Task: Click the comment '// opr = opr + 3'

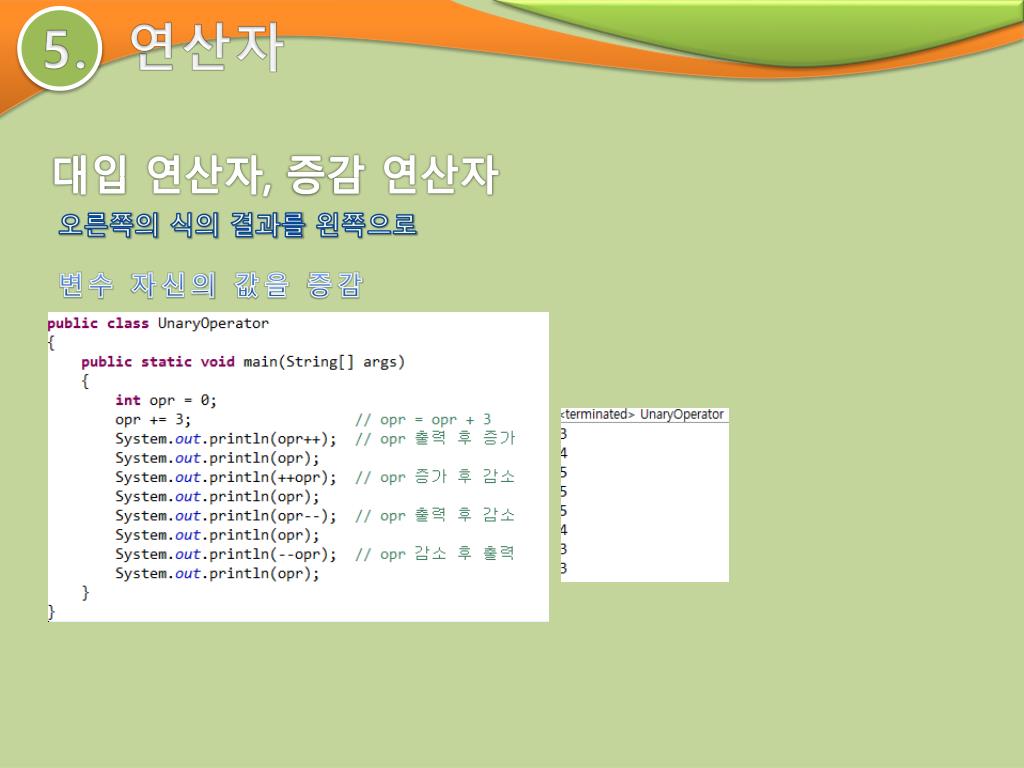Action: tap(423, 420)
